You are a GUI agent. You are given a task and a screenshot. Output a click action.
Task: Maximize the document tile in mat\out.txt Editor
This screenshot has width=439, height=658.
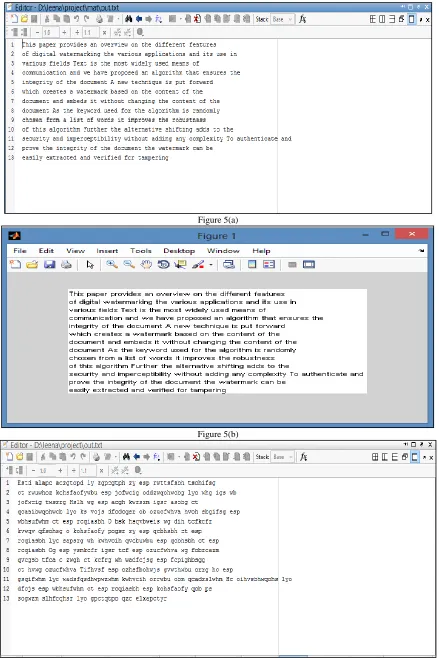click(x=412, y=19)
